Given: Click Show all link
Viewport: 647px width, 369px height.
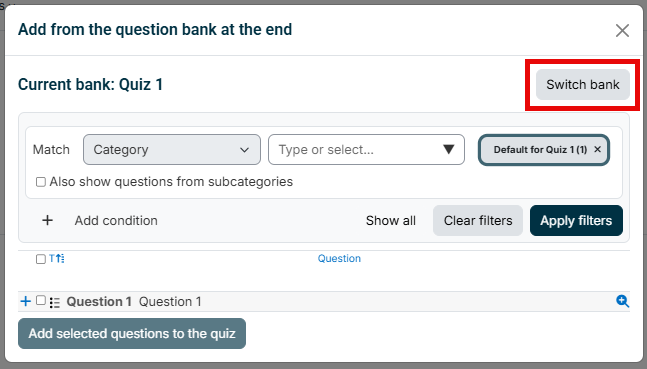Looking at the screenshot, I should (x=390, y=220).
